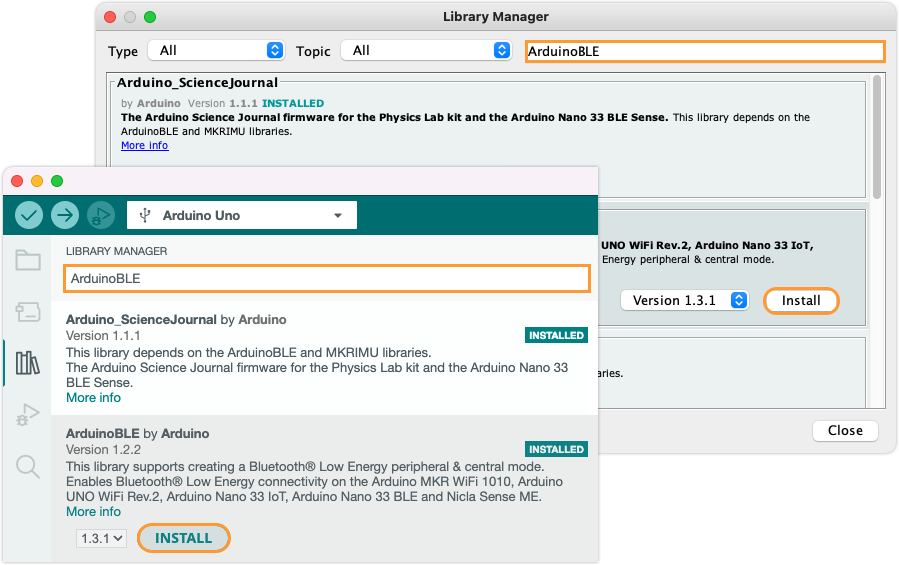Click the ArduinoBLE search field in sidebar
Viewport: 899px width, 565px height.
pos(327,279)
